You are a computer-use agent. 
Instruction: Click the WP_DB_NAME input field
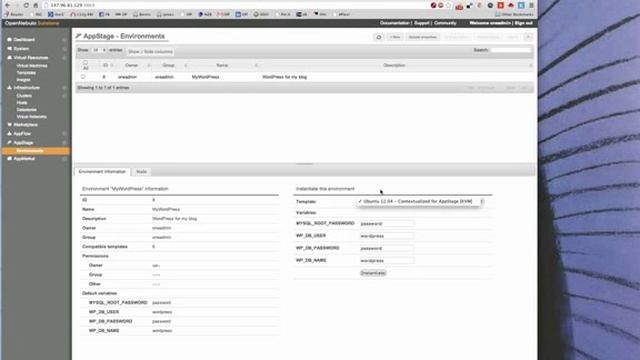(x=387, y=260)
